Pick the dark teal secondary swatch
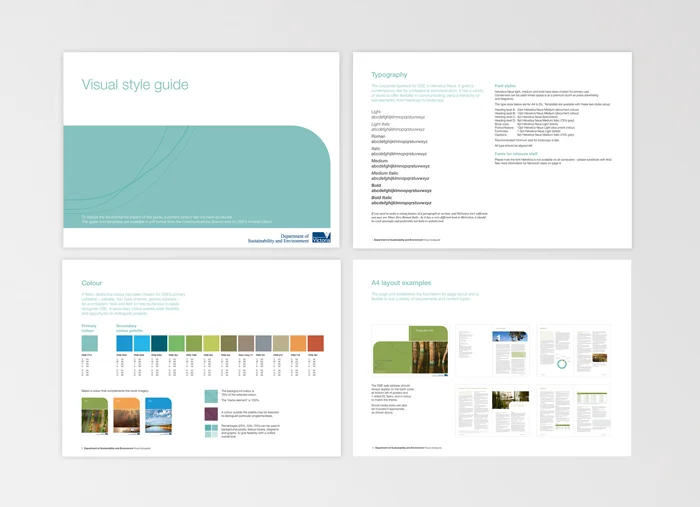The width and height of the screenshot is (700, 507). [159, 344]
